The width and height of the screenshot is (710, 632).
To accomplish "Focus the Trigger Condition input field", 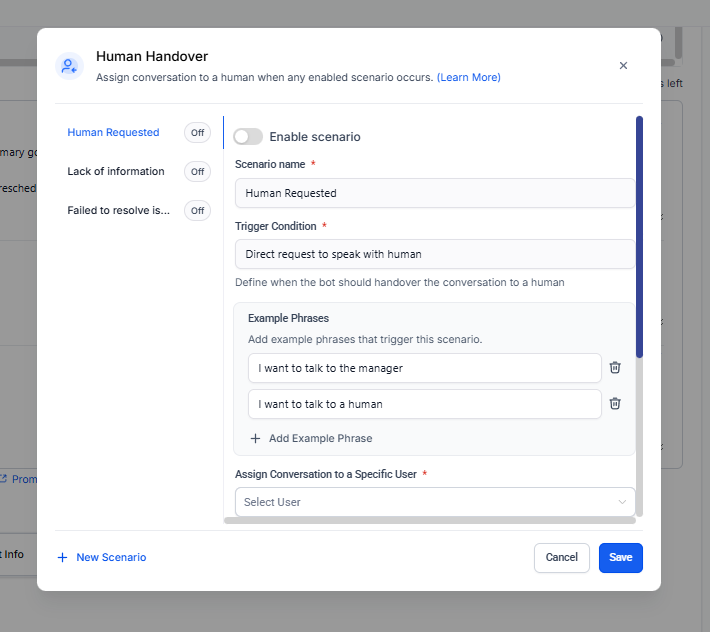I will click(434, 254).
